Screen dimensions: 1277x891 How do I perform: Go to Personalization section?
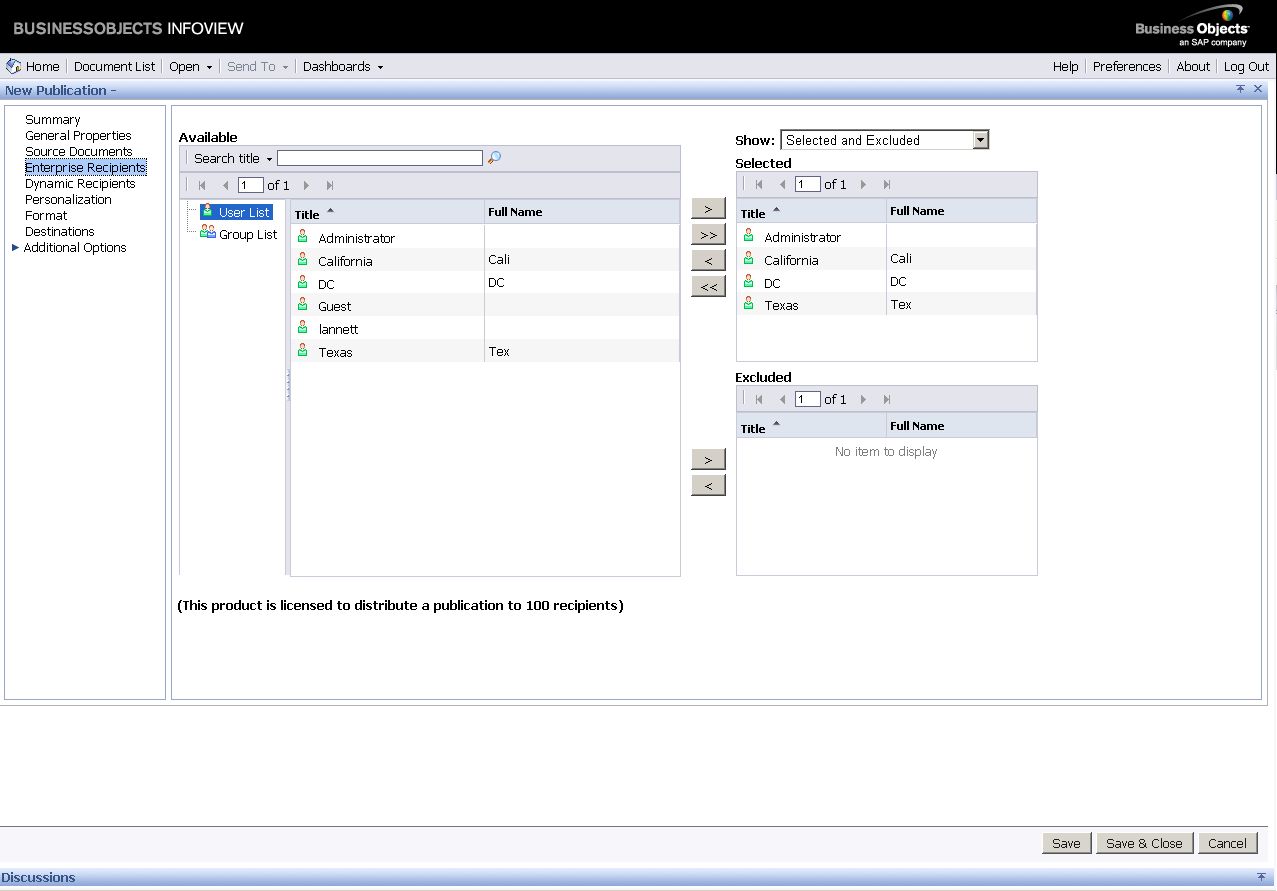(x=68, y=199)
